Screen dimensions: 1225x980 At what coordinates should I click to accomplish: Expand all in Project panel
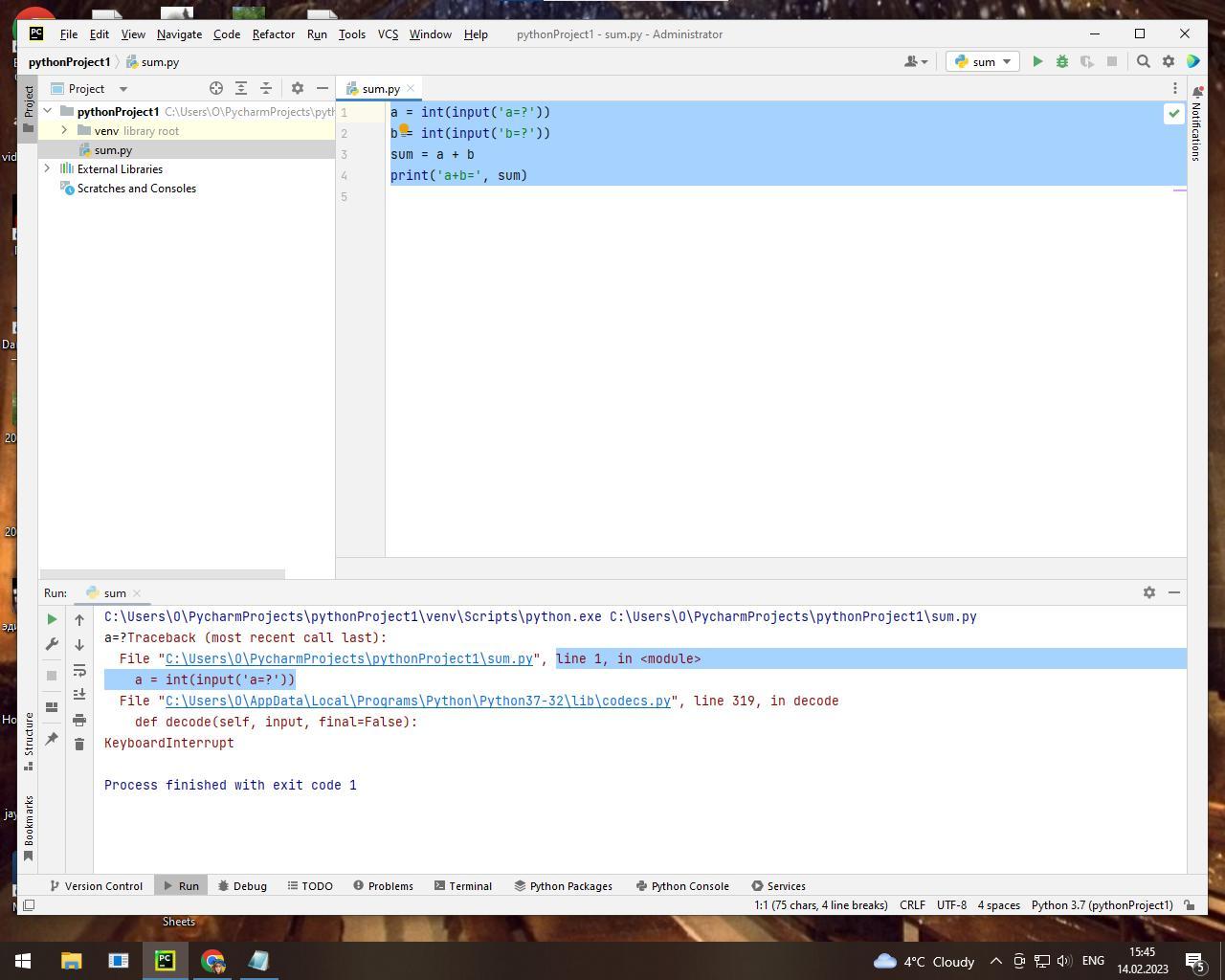241,88
